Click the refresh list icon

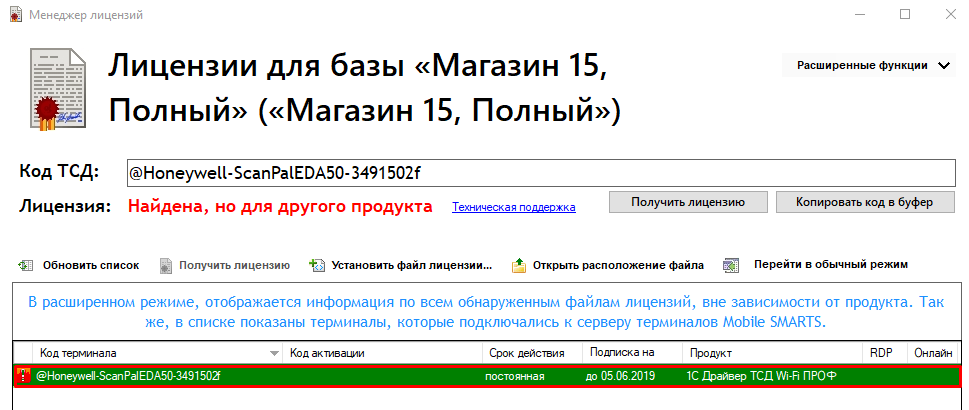point(24,265)
